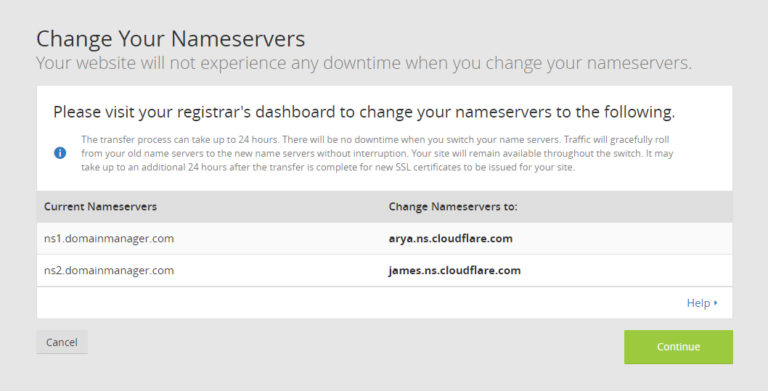Click the Continue button

(x=678, y=347)
